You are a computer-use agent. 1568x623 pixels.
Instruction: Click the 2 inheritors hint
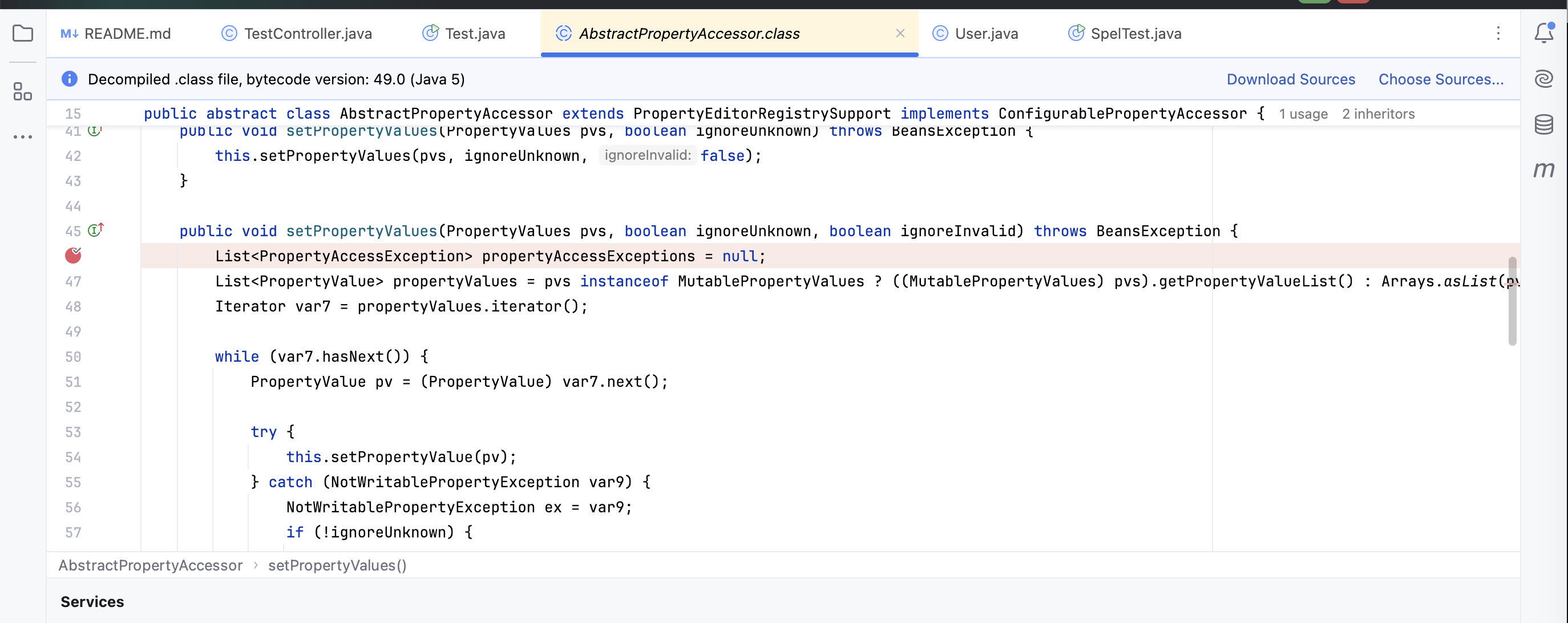coord(1377,114)
